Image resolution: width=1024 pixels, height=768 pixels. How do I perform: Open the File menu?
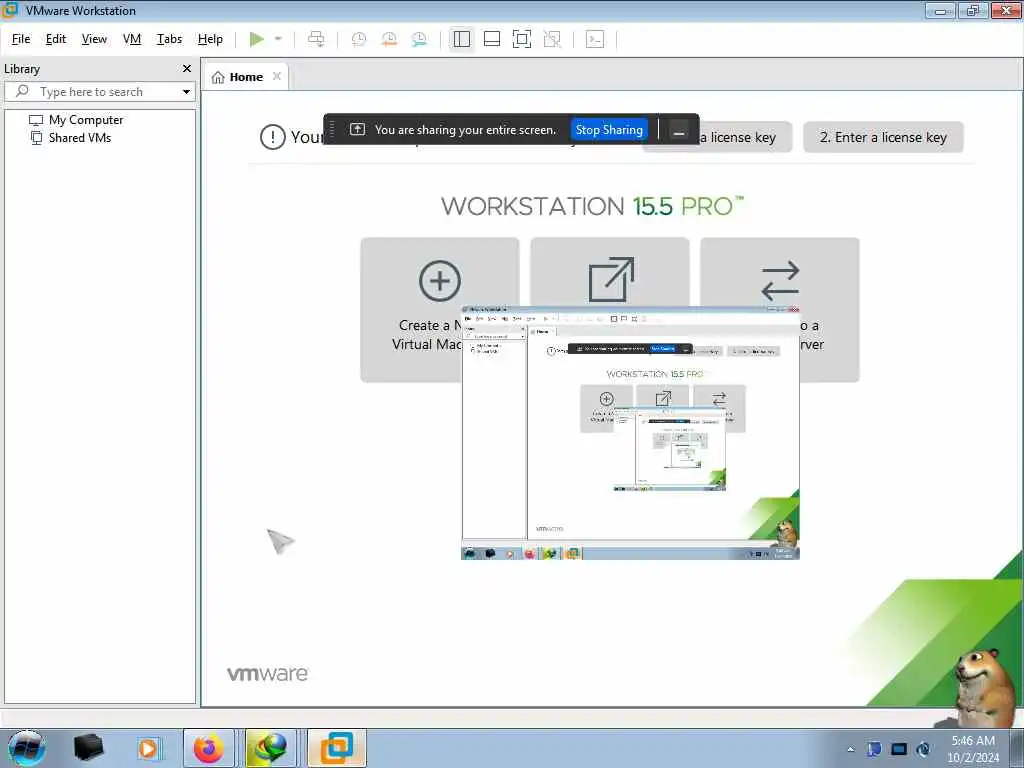pyautogui.click(x=21, y=39)
